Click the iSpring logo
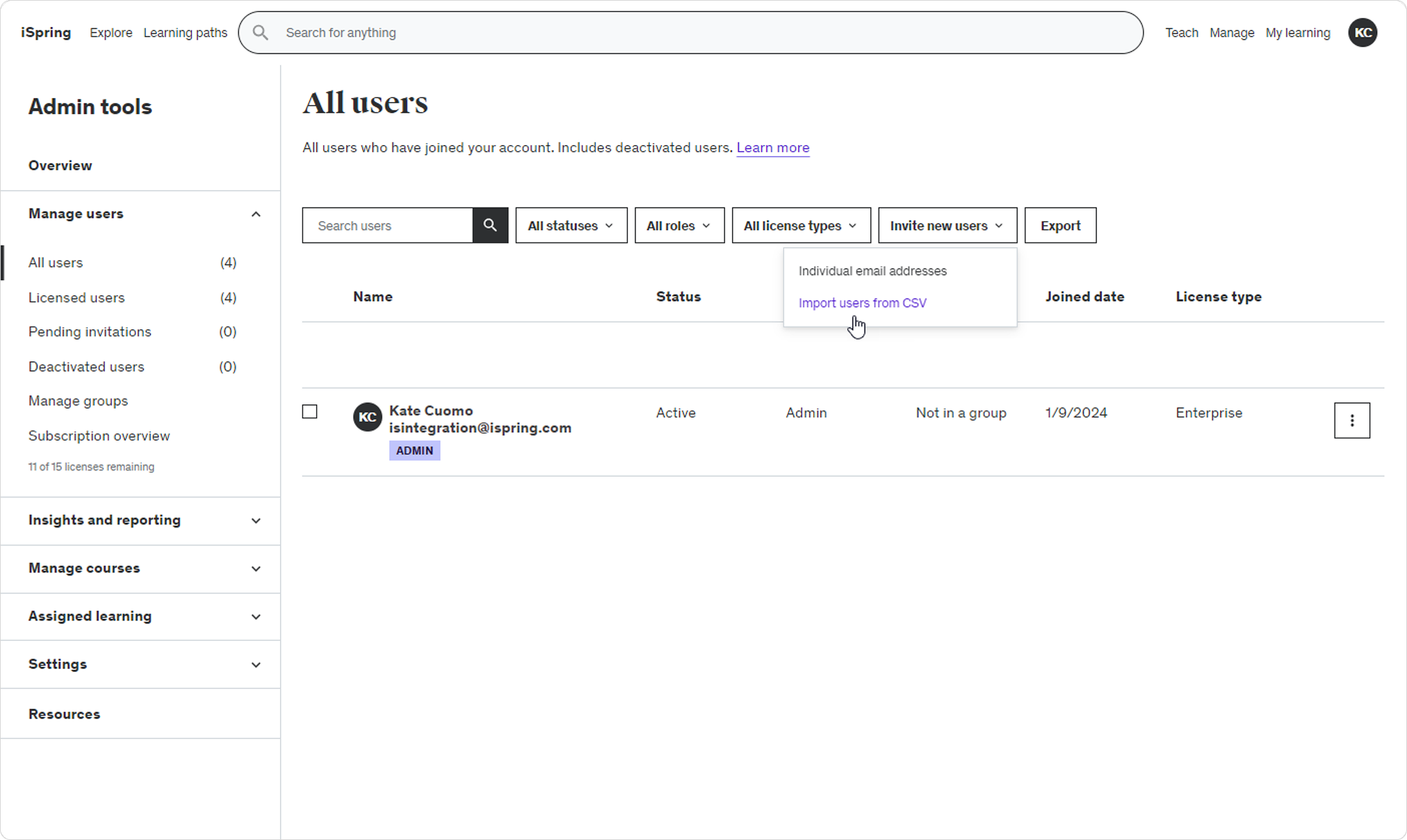Screen dimensions: 1407x840 point(46,33)
